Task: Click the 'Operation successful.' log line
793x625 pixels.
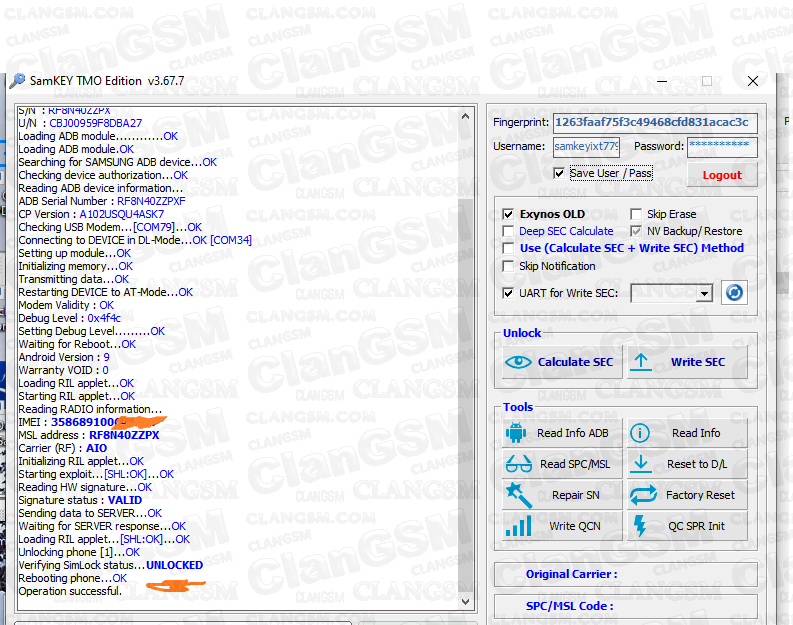Action: [x=70, y=591]
